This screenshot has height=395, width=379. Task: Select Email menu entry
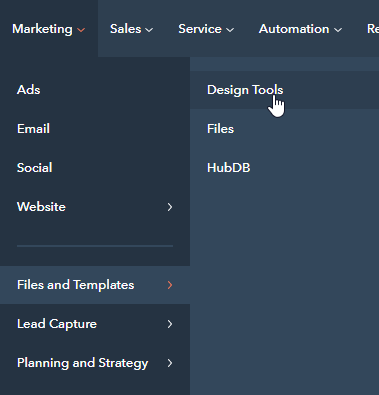(95, 129)
